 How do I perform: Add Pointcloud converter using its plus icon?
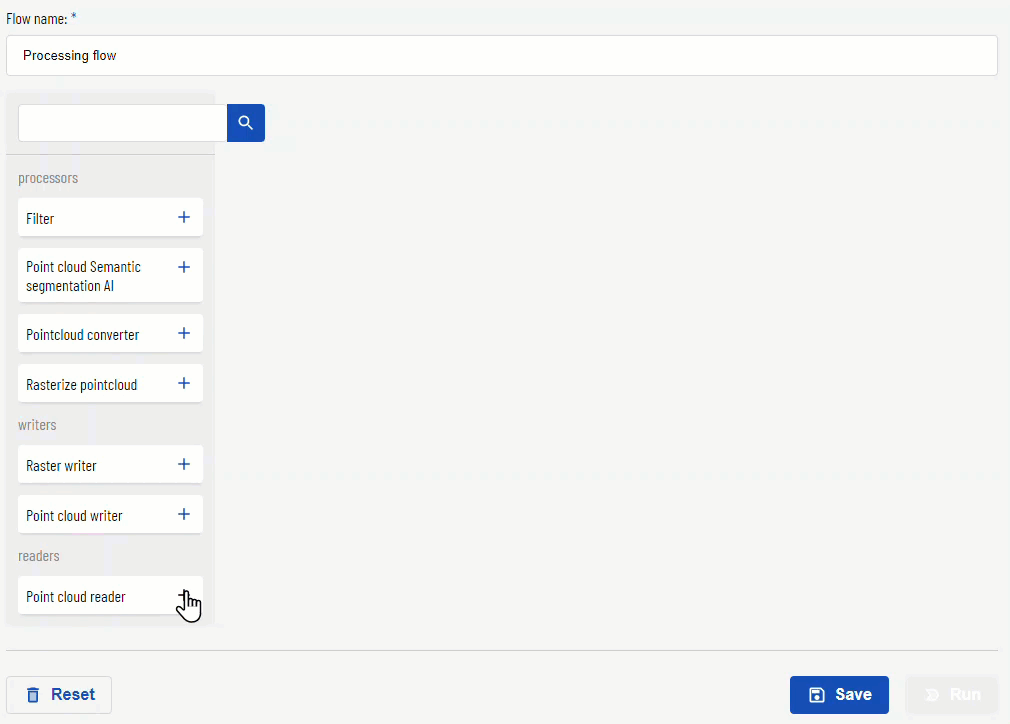coord(184,333)
